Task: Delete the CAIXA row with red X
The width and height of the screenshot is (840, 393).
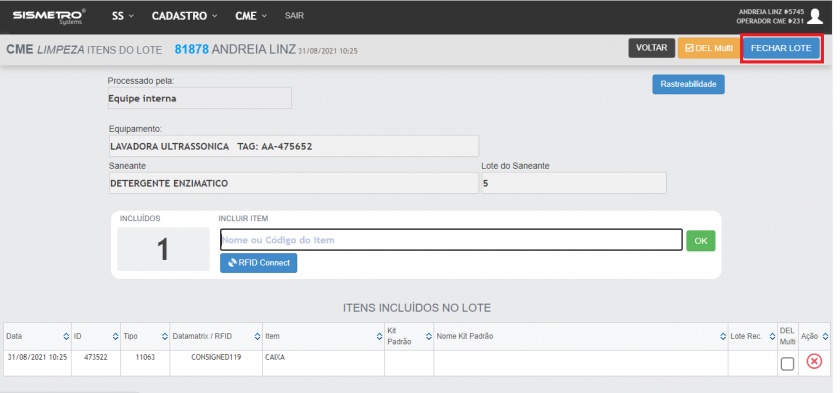Action: 814,362
